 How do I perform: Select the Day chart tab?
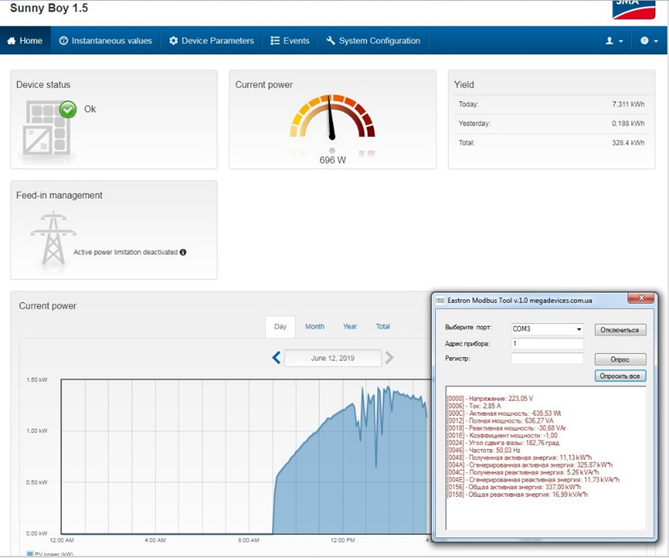click(280, 326)
